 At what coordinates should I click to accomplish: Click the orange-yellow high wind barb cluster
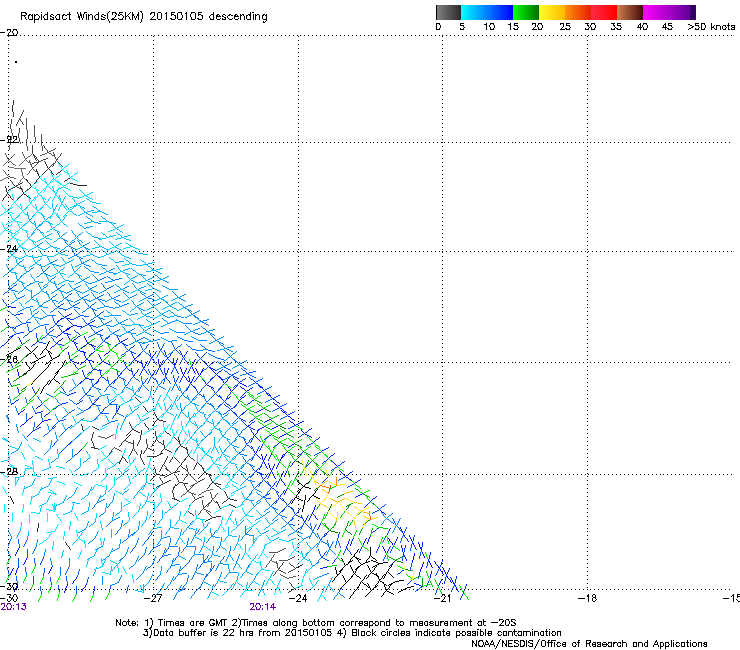(x=344, y=500)
